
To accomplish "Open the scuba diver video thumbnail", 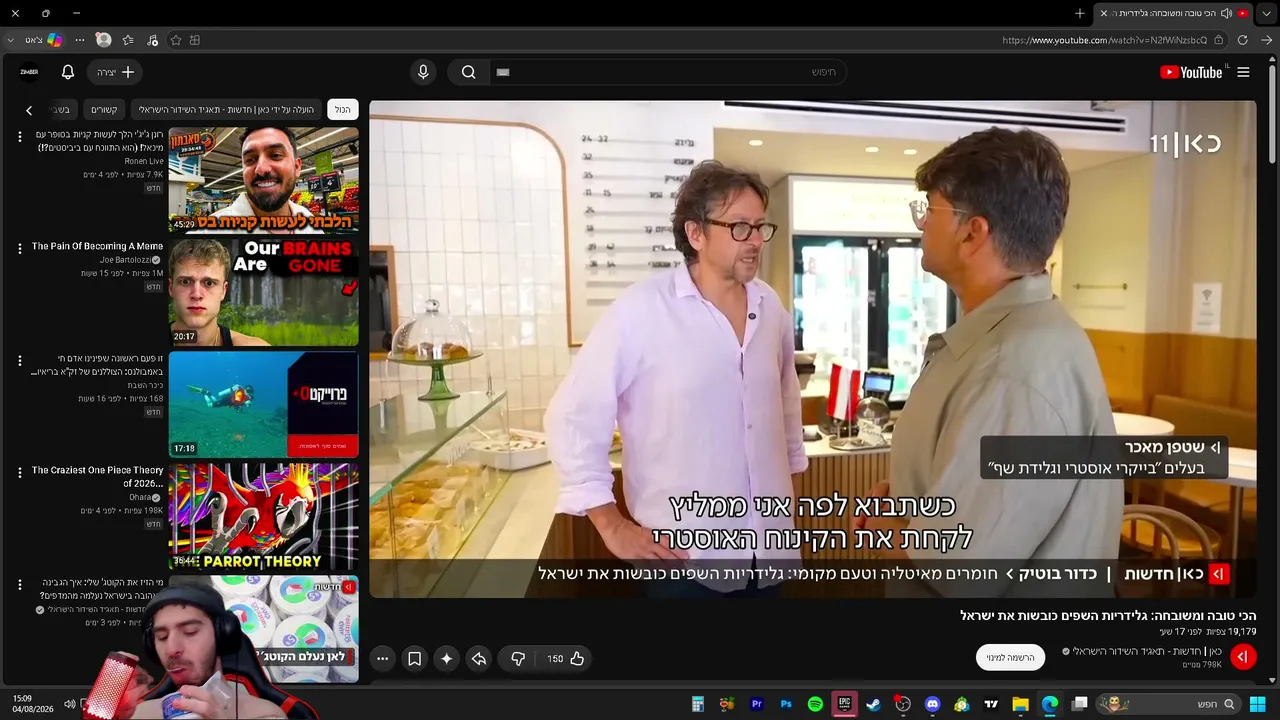I will coord(263,404).
